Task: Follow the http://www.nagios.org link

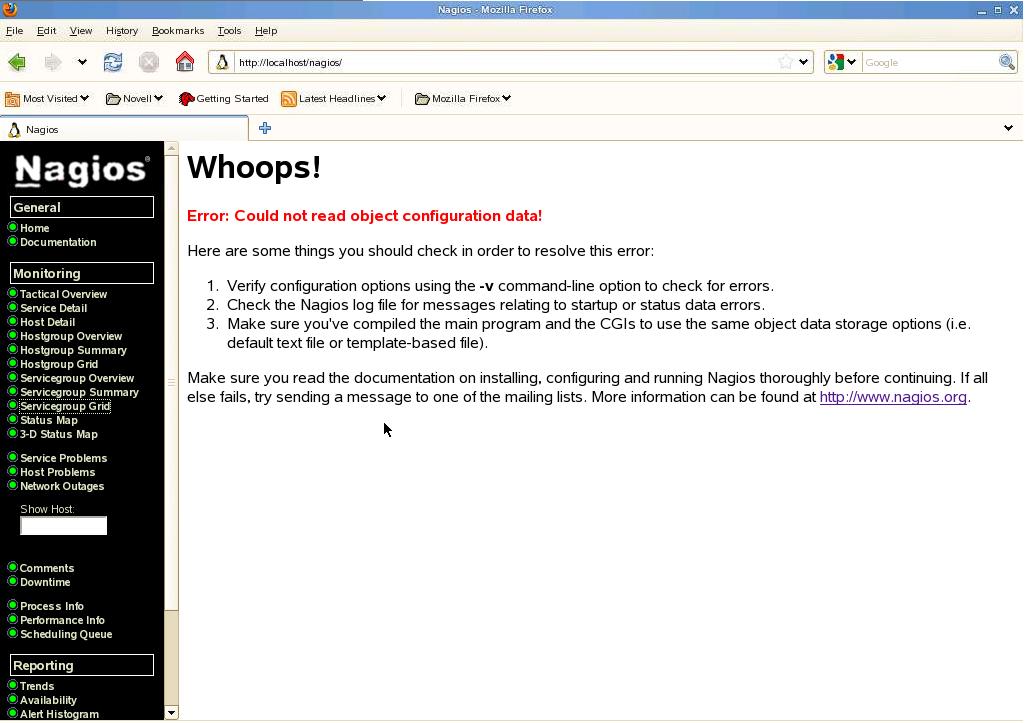Action: [893, 397]
